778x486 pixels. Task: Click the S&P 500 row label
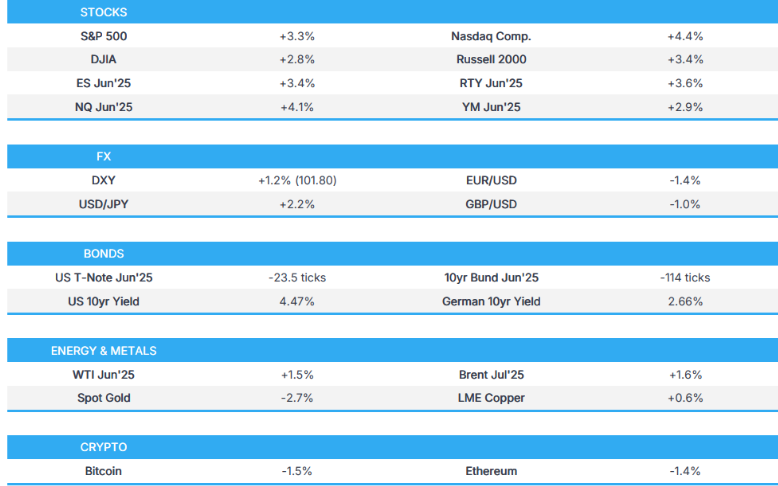tap(103, 36)
